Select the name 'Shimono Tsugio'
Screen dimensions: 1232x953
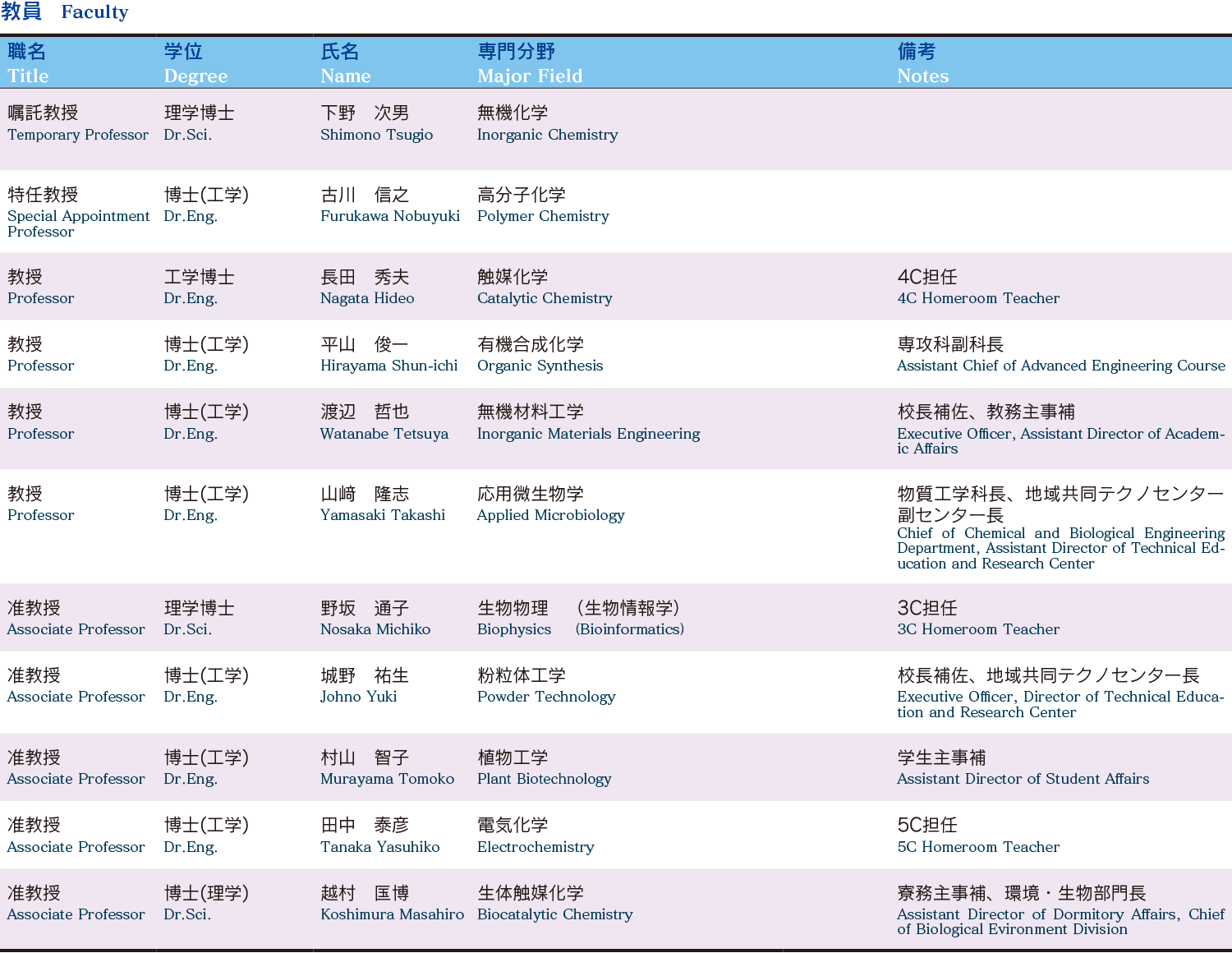tap(376, 135)
